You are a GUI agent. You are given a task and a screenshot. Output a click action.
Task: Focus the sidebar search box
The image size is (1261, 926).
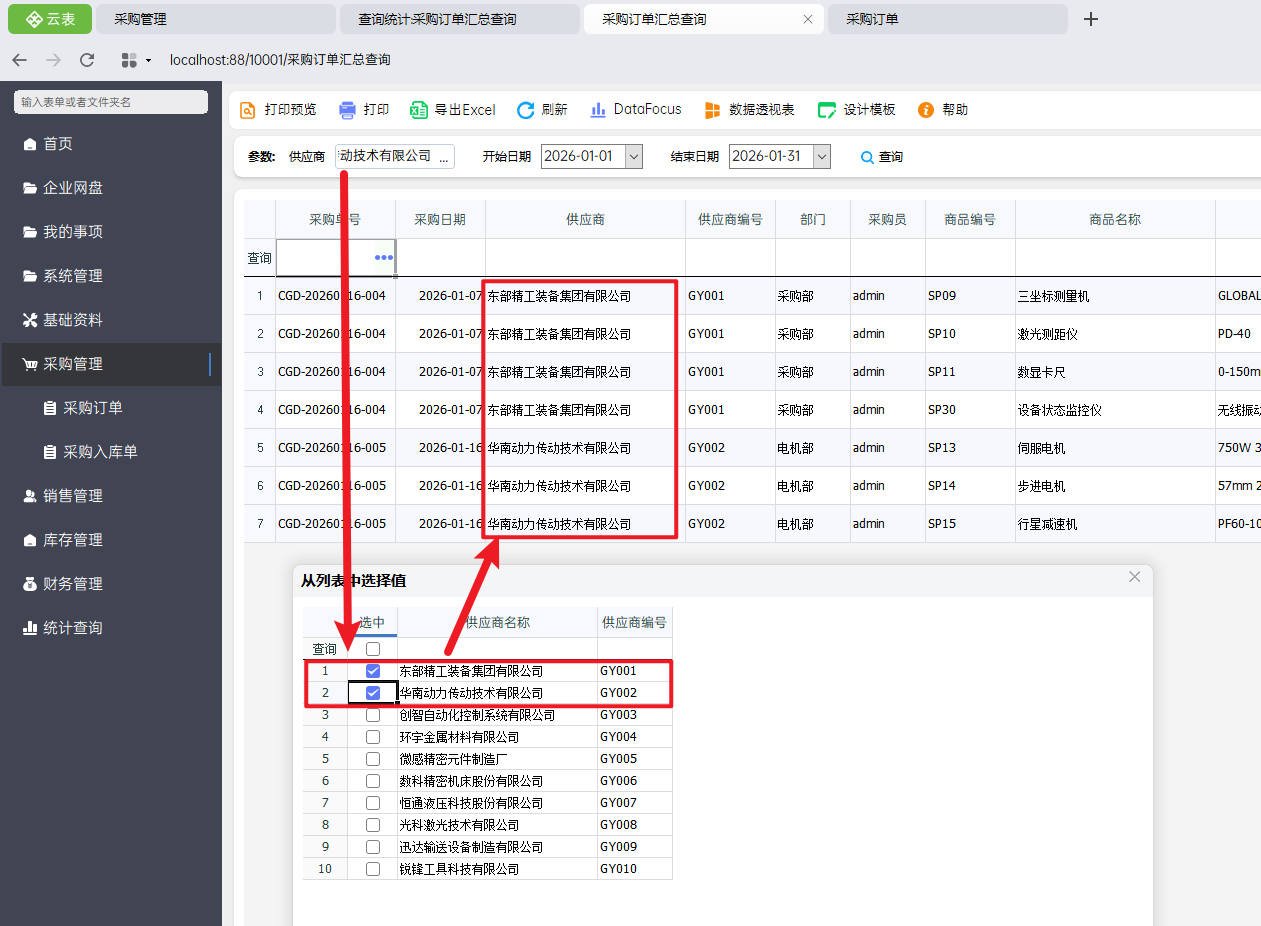point(111,102)
